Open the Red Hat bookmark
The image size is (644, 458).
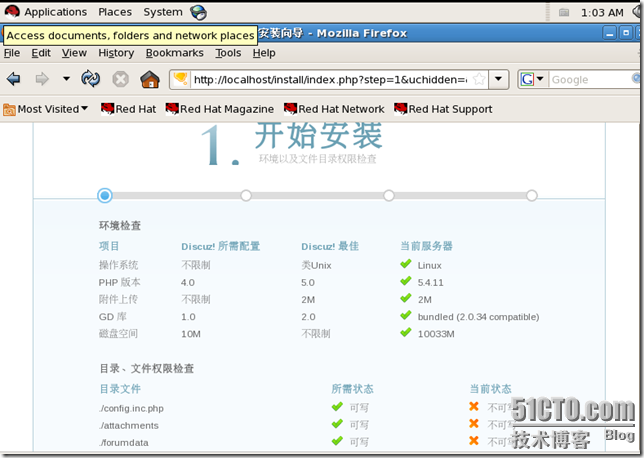(x=129, y=109)
